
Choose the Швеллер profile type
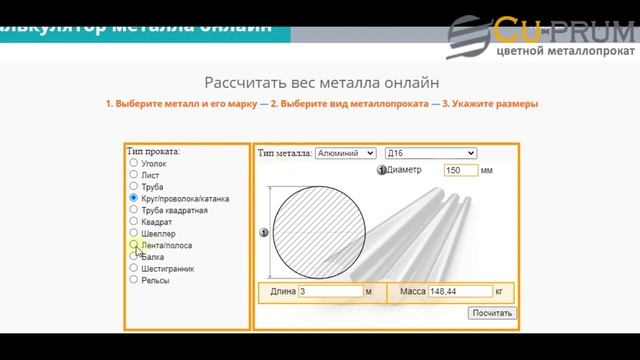coord(133,233)
